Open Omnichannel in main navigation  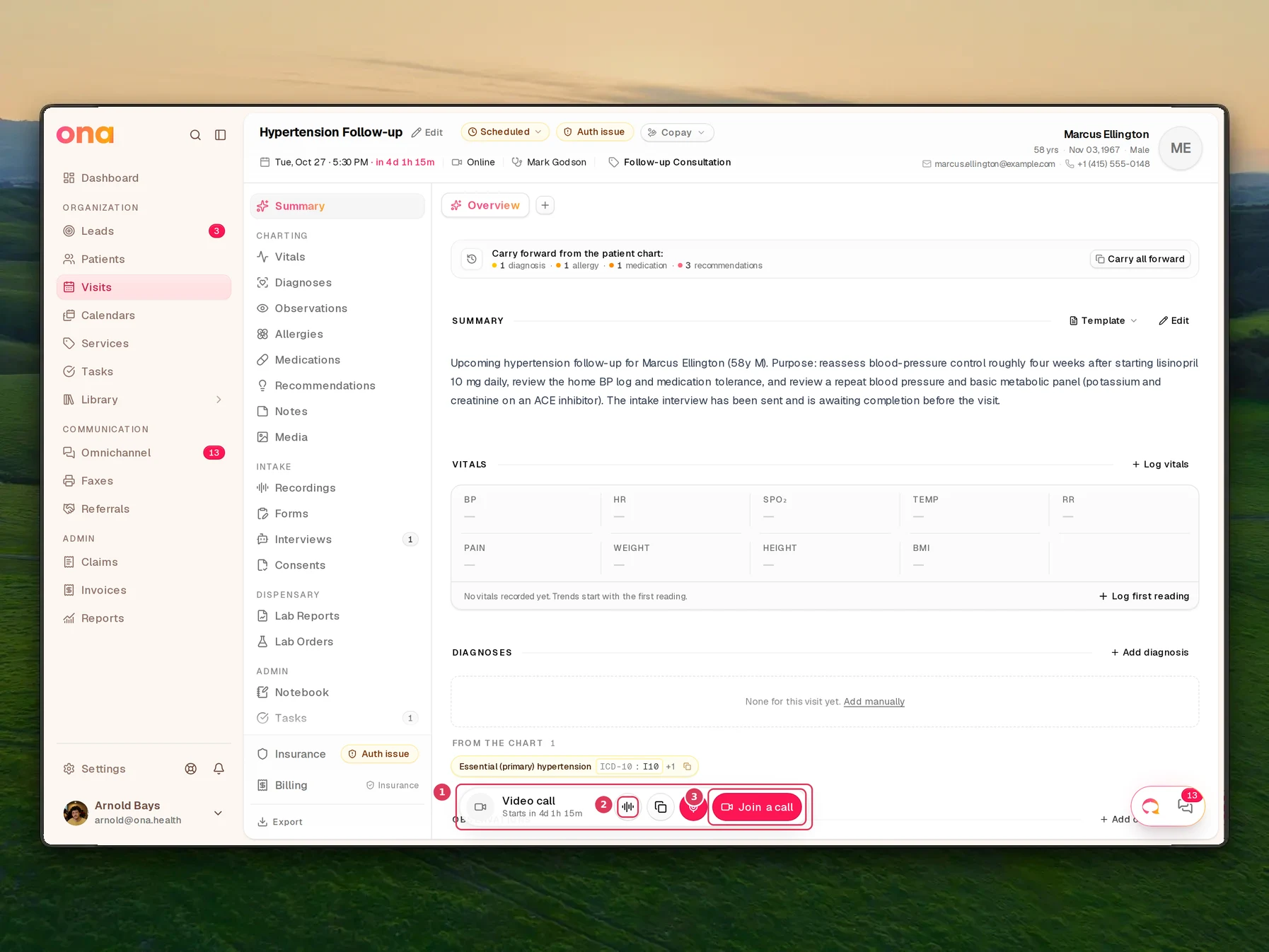pyautogui.click(x=144, y=453)
